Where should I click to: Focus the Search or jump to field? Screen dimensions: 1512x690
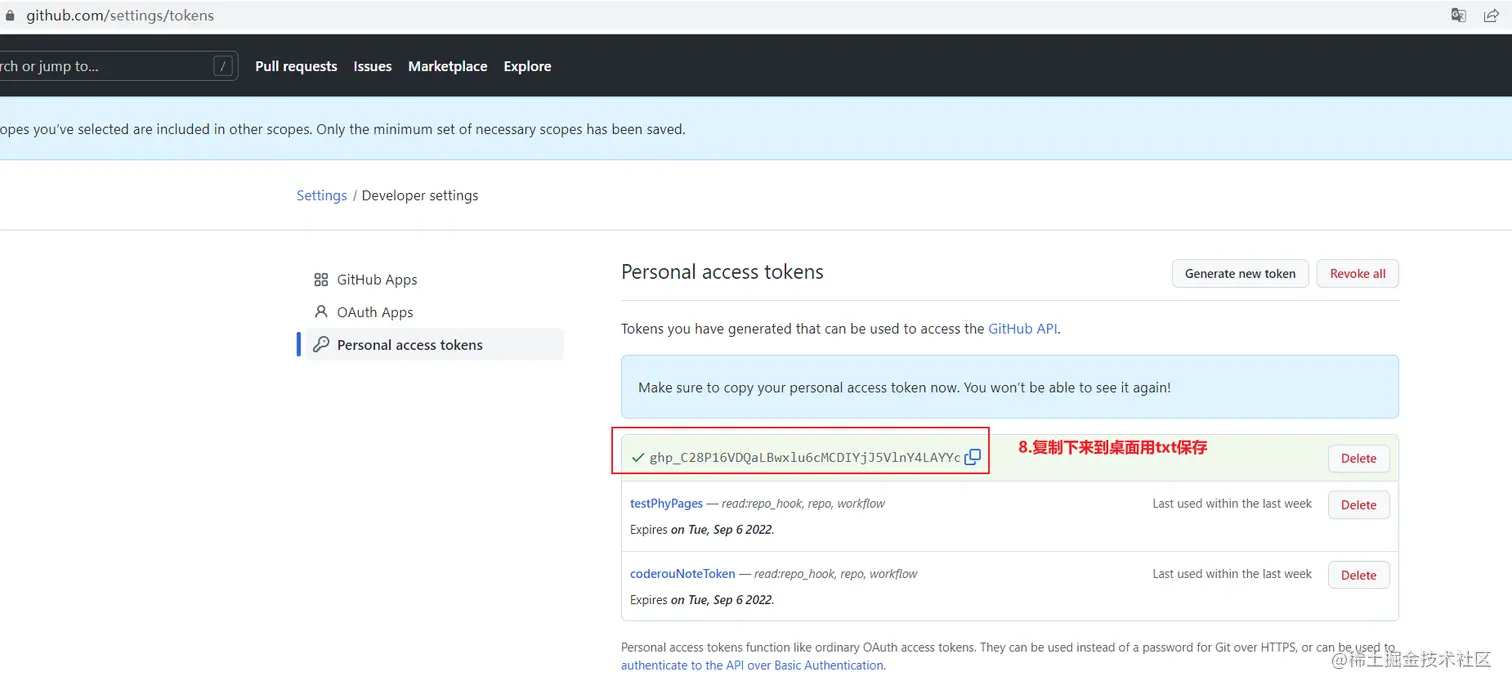[x=119, y=66]
